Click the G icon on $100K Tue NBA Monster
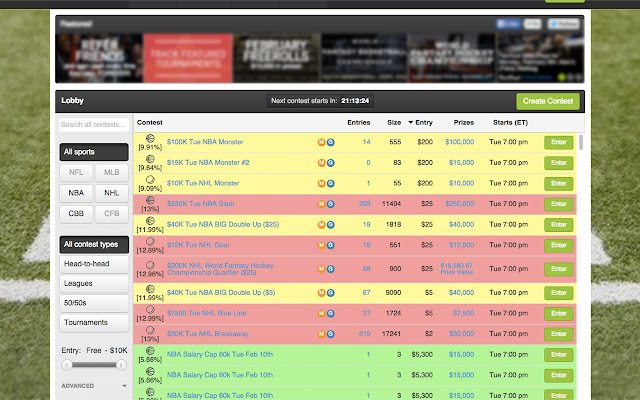Image resolution: width=640 pixels, height=400 pixels. point(331,142)
